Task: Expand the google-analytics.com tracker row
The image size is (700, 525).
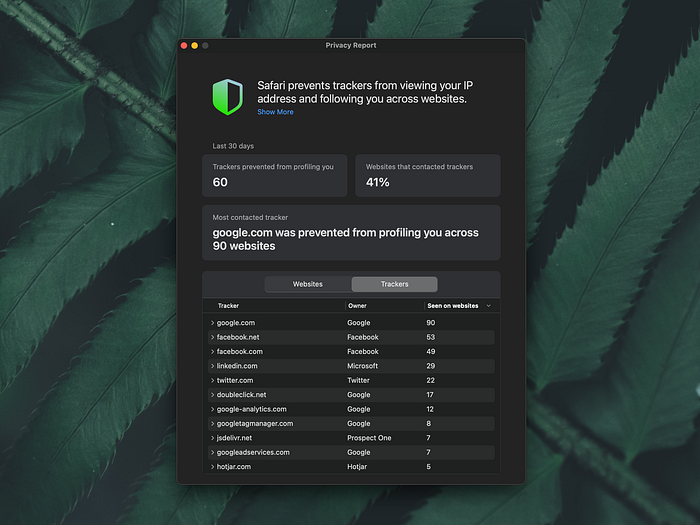Action: click(x=212, y=409)
